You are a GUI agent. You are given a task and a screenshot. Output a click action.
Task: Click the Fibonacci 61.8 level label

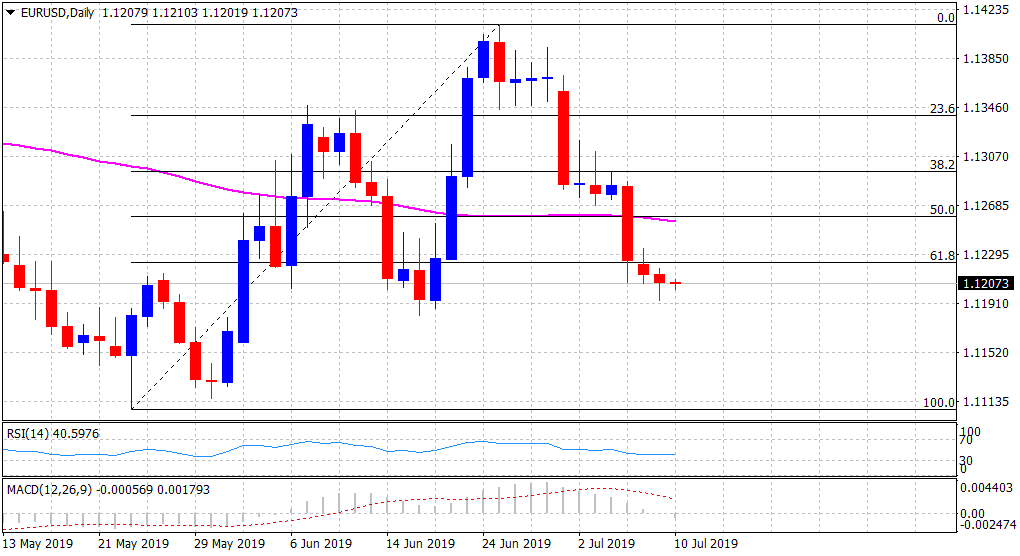tap(943, 256)
